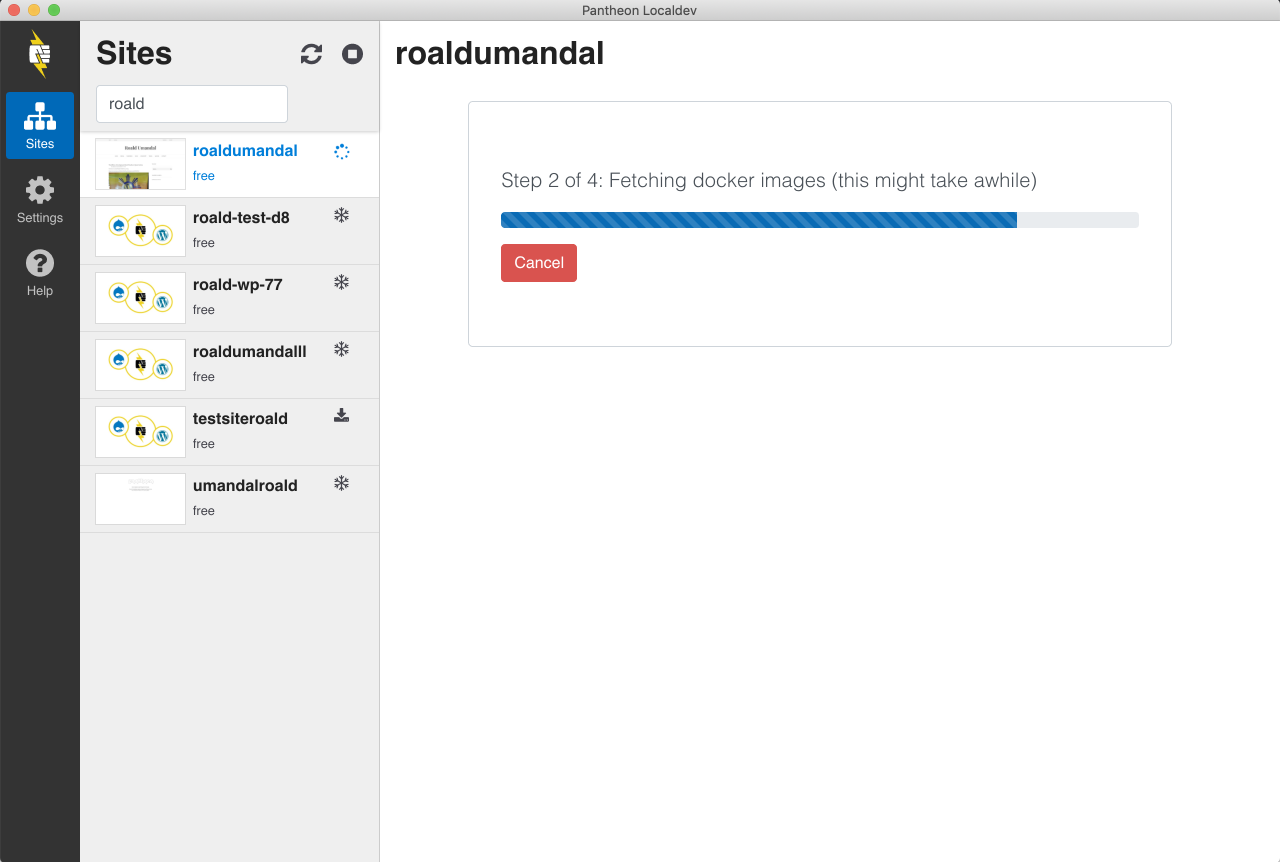This screenshot has width=1280, height=862.
Task: Click roaldumandal site thumbnail
Action: tap(140, 164)
